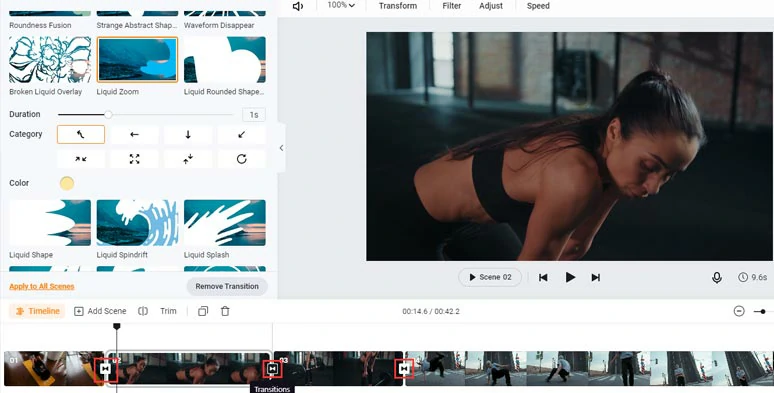Skip to next scene icon

pos(596,277)
